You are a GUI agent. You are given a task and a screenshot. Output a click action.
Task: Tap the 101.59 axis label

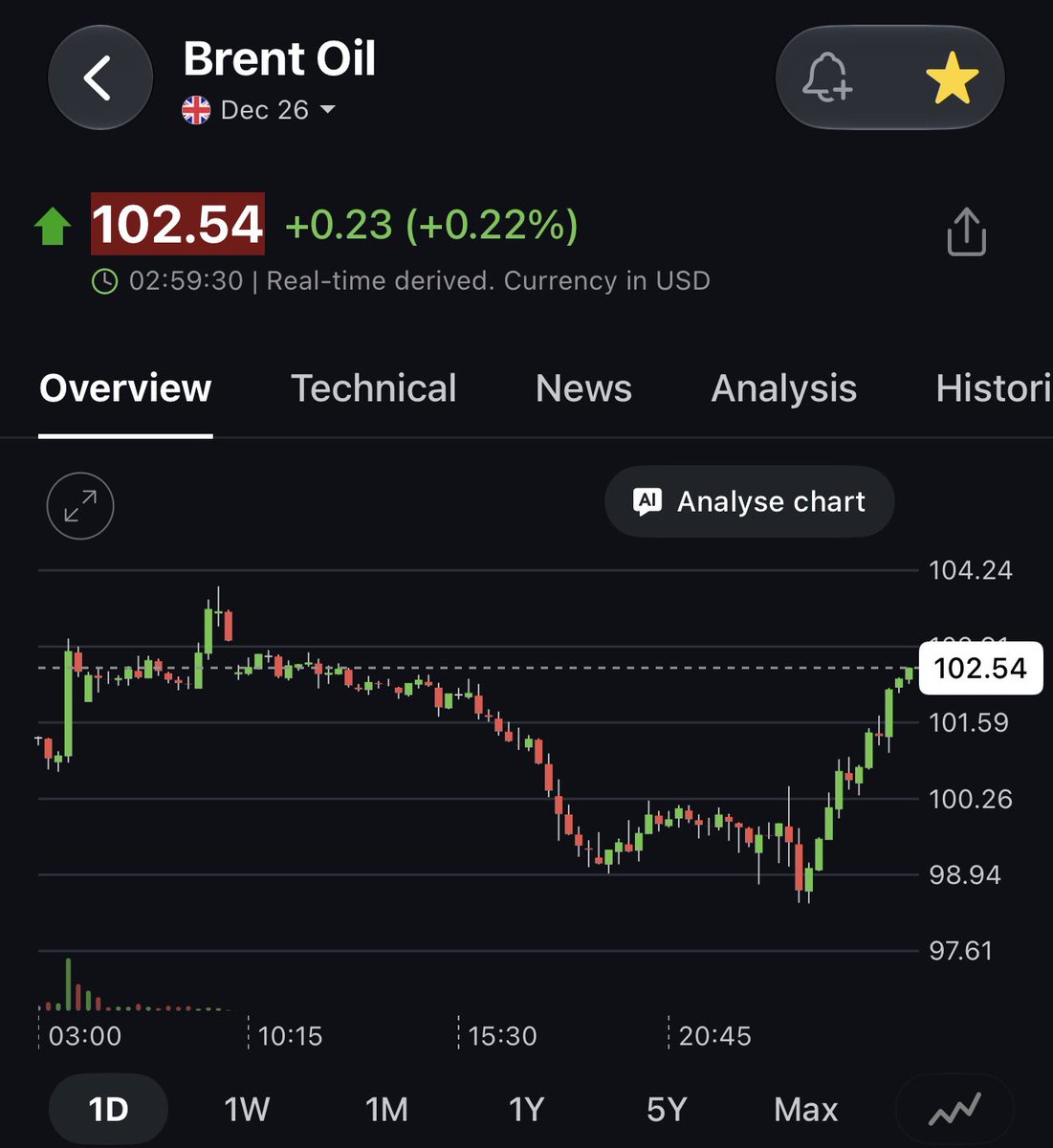click(969, 722)
